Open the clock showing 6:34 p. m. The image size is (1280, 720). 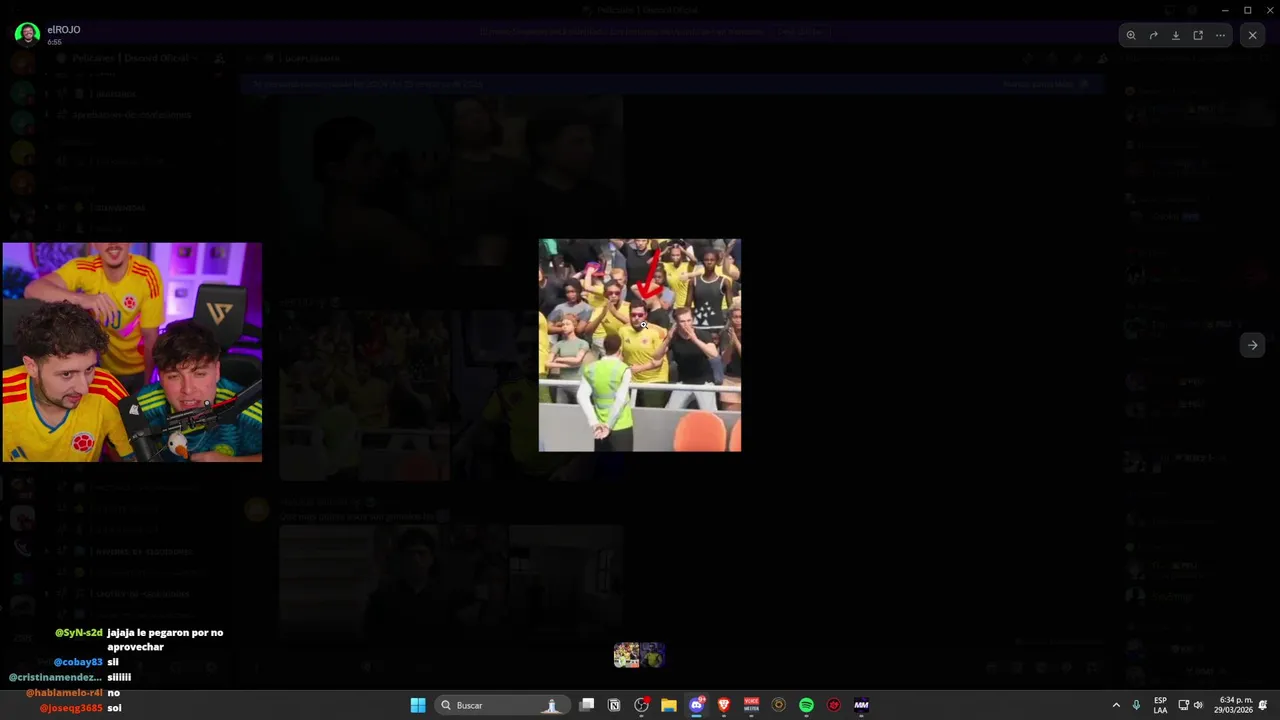(1233, 705)
